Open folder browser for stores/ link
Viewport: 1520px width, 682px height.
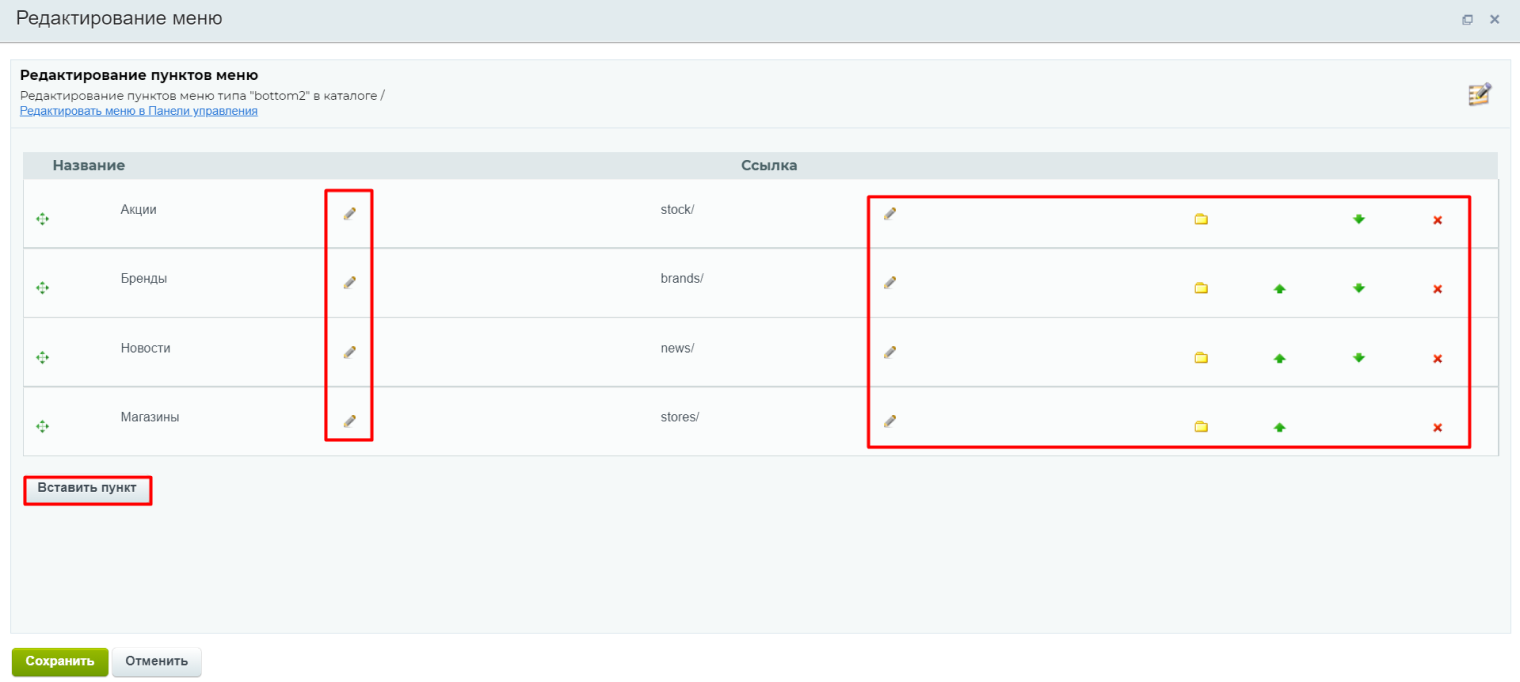tap(1201, 427)
